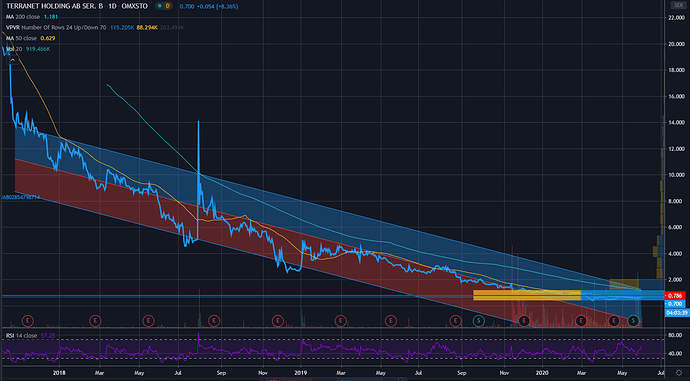Select the MA 50 close indicator legend
690x381 pixels.
click(x=21, y=38)
